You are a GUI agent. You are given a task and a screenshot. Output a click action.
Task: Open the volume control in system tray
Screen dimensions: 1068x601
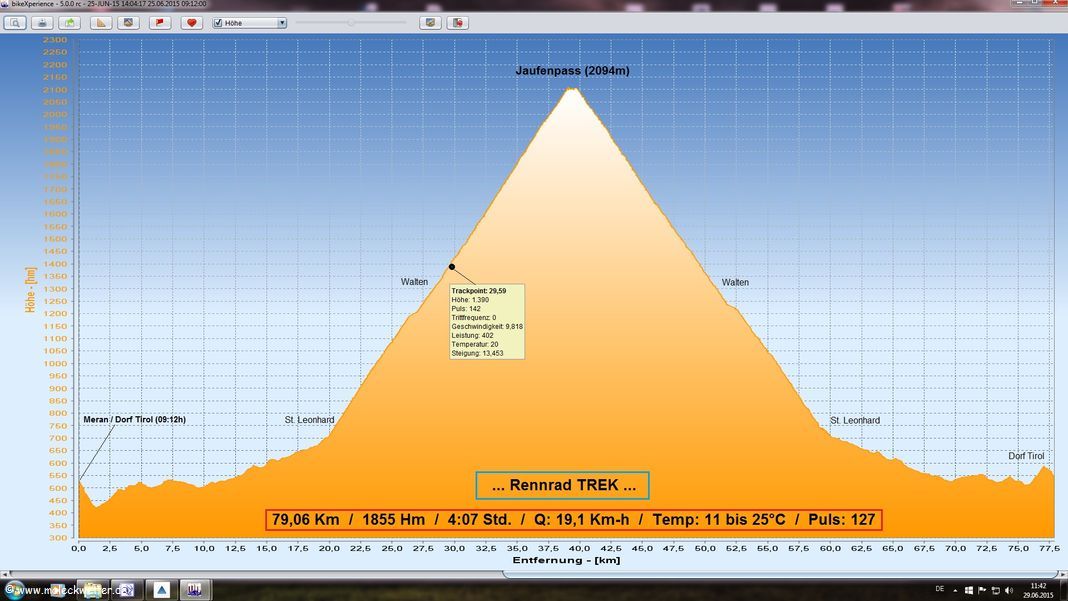pyautogui.click(x=1009, y=590)
